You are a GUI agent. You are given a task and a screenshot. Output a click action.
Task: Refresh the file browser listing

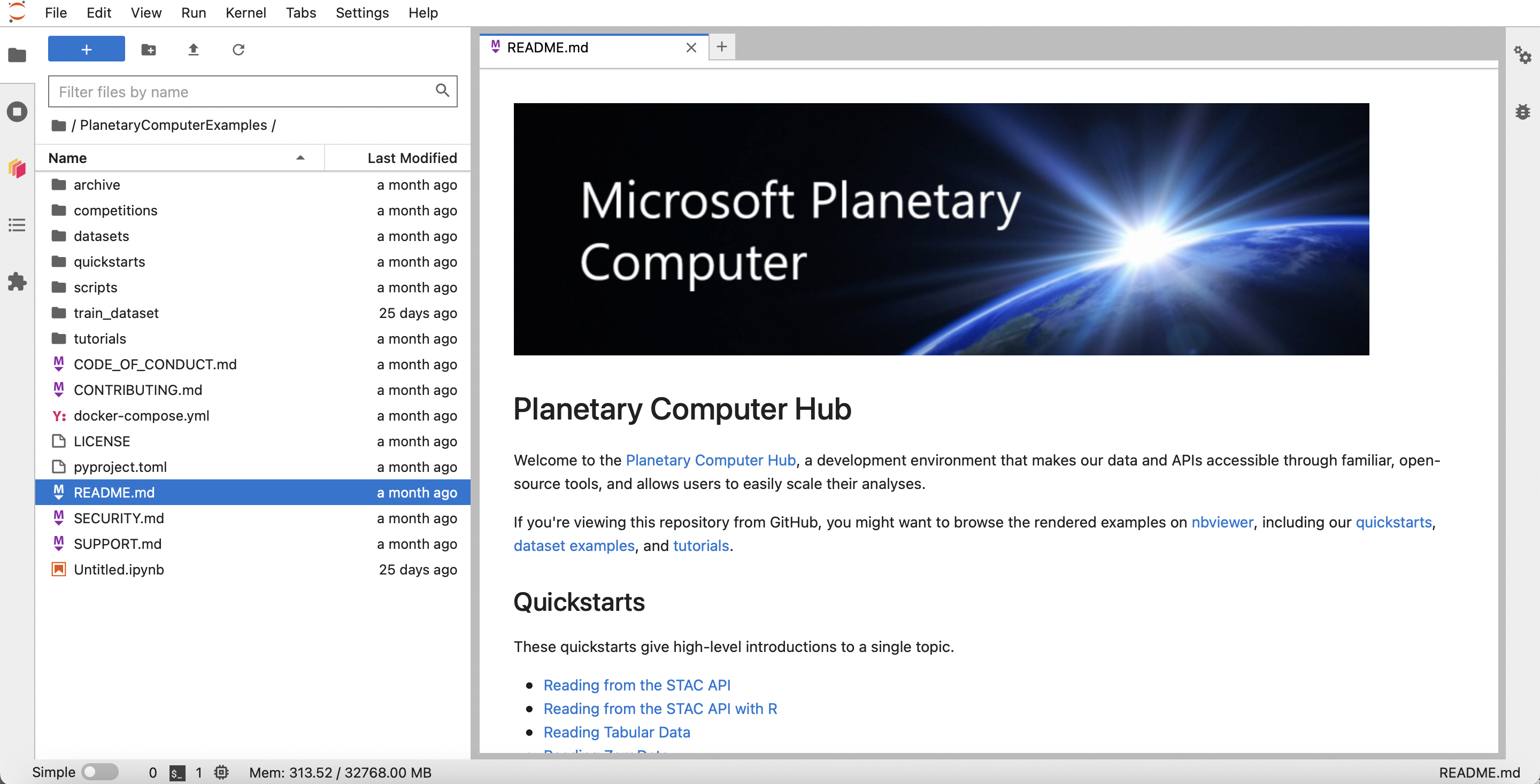click(x=239, y=50)
